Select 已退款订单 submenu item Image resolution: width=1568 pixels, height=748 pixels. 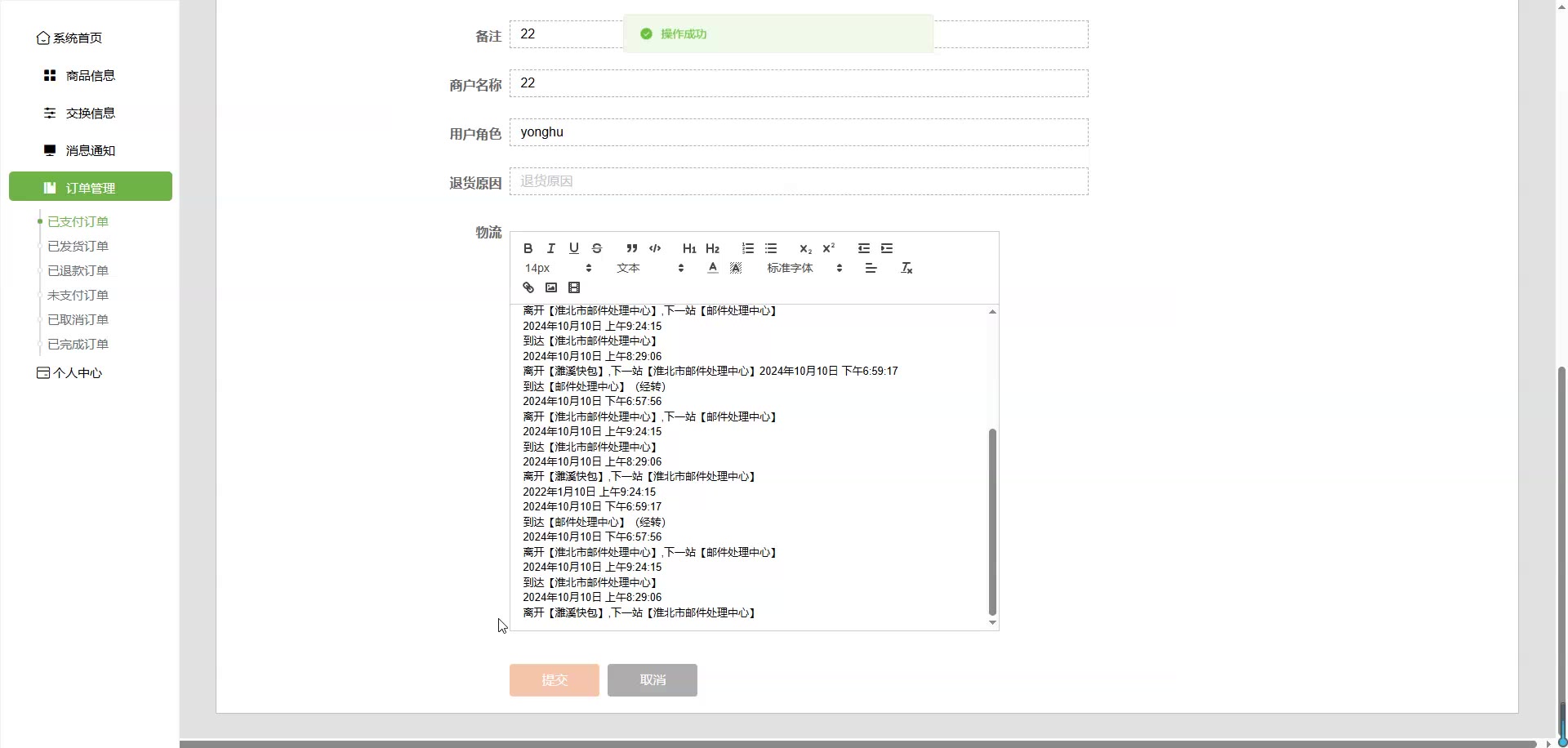click(78, 270)
